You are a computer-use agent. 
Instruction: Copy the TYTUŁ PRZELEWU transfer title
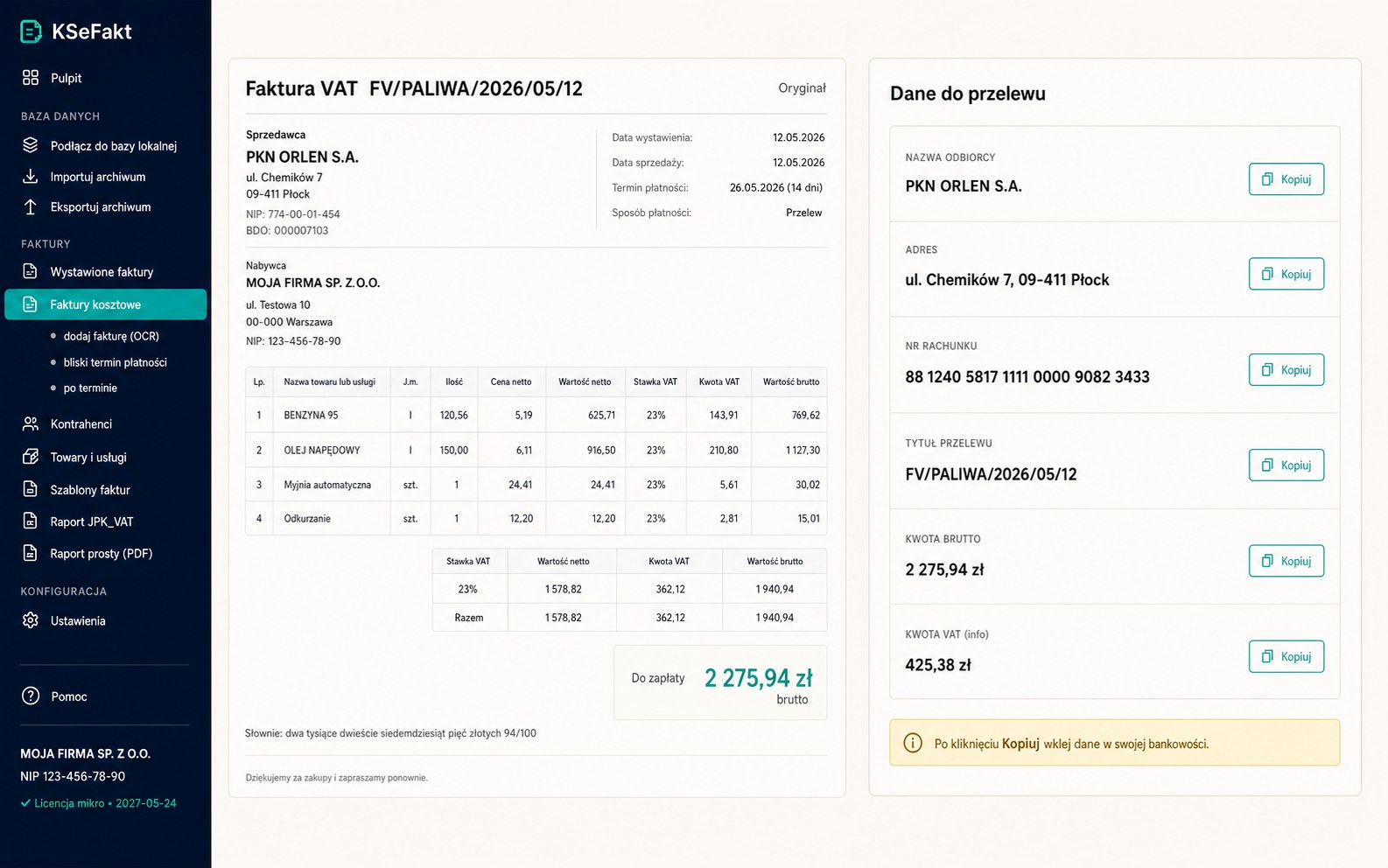point(1286,465)
